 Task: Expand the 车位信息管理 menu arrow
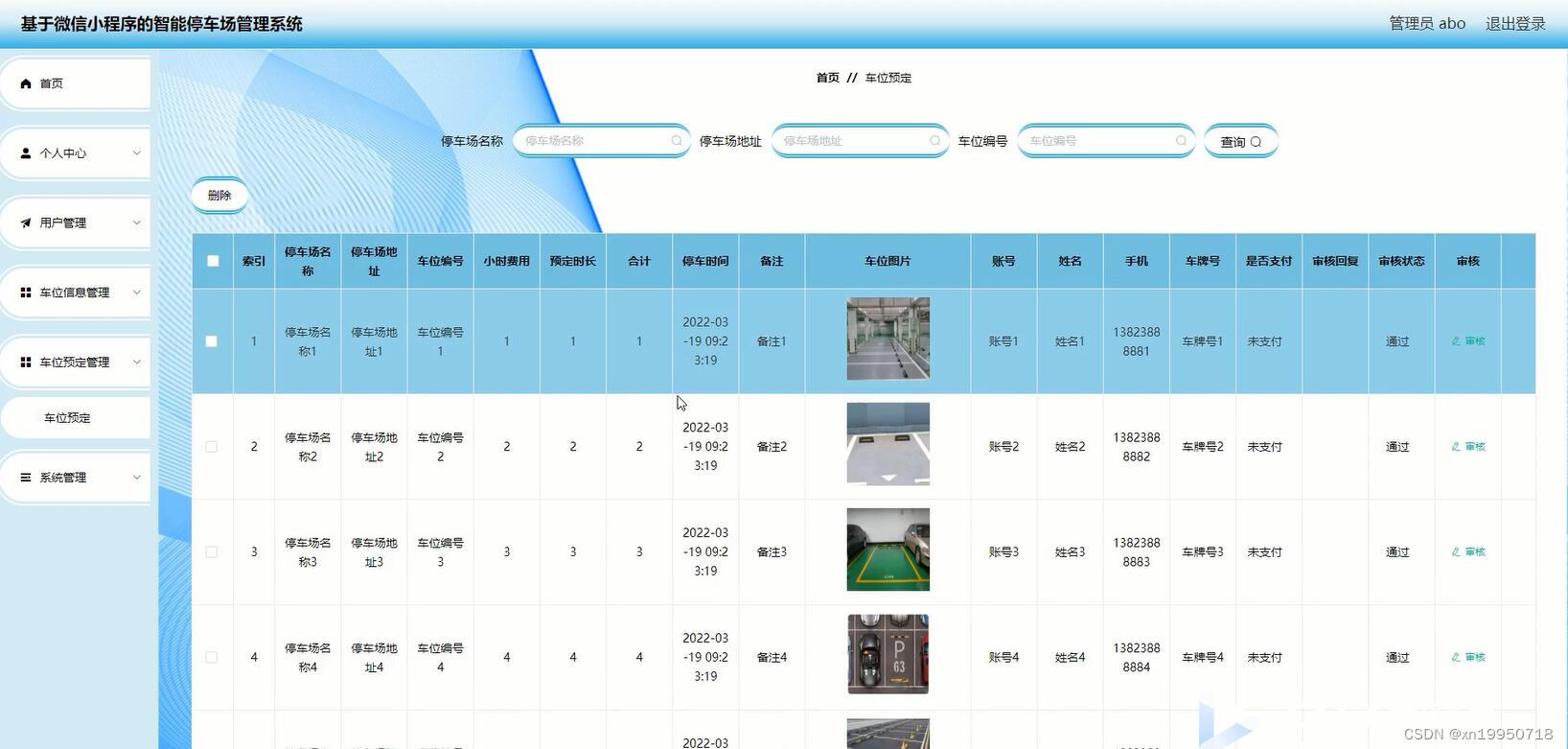136,293
